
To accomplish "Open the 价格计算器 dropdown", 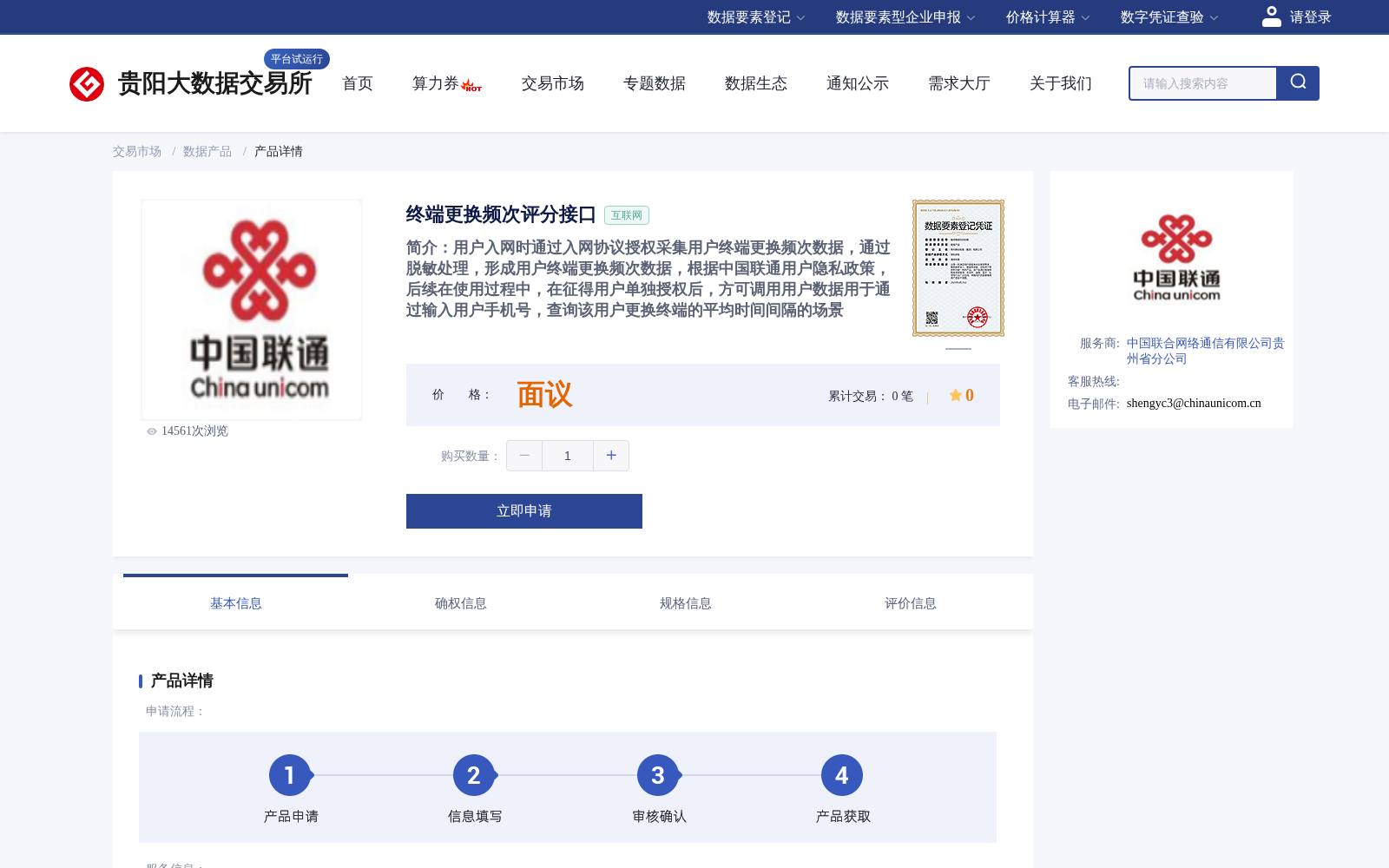I will [x=1048, y=17].
